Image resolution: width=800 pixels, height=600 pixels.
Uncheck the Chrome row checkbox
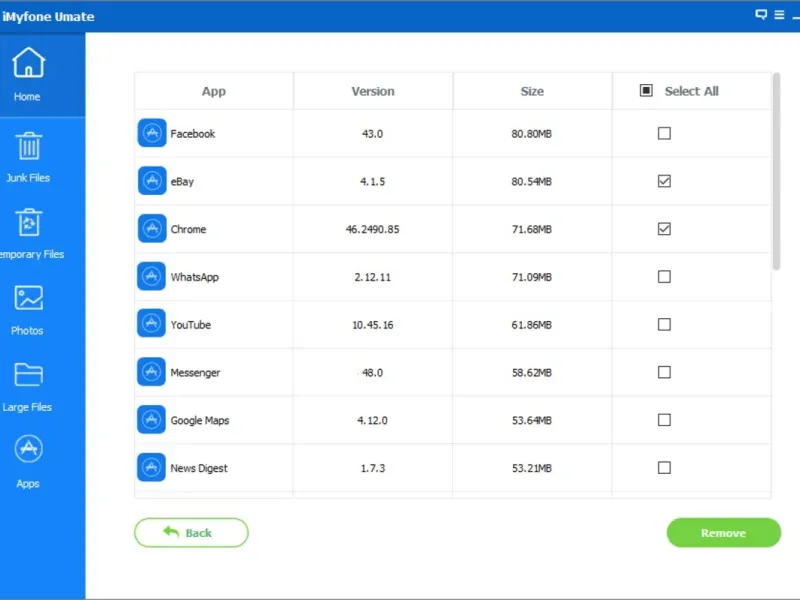pyautogui.click(x=664, y=229)
